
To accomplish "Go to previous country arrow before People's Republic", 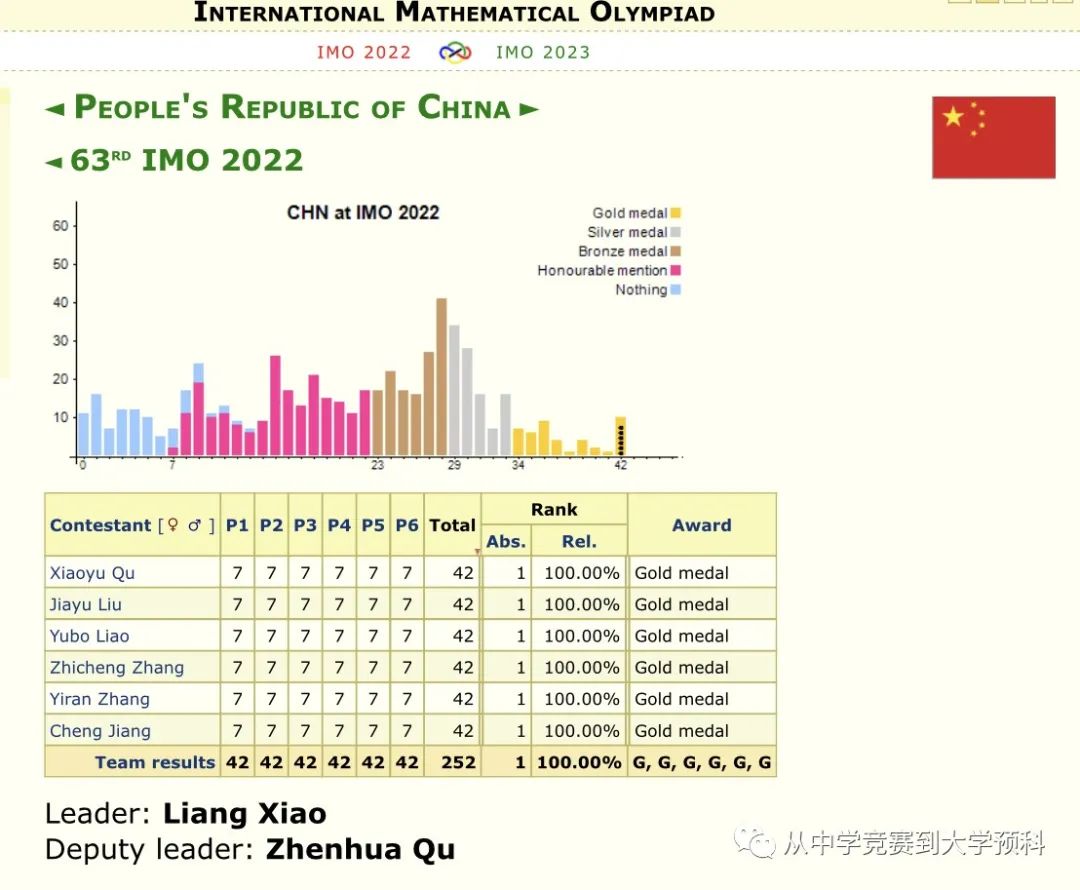I will (55, 110).
